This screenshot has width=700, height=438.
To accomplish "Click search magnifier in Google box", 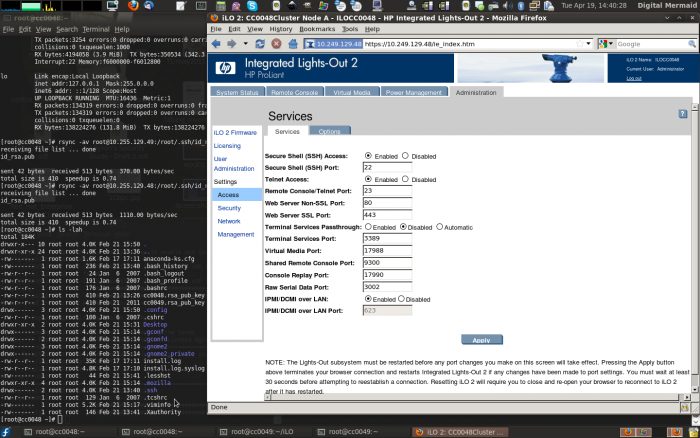I will point(692,44).
